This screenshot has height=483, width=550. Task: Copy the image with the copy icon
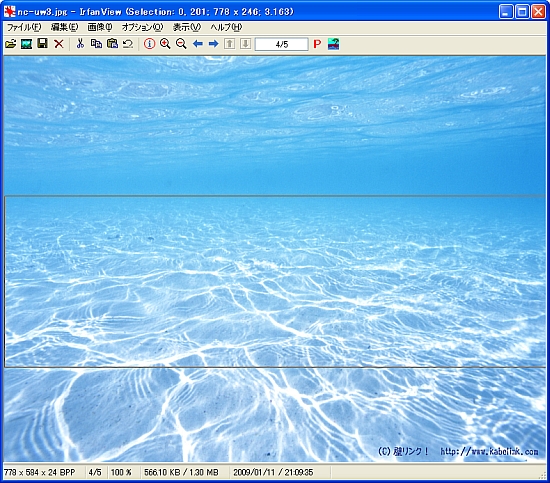pyautogui.click(x=96, y=44)
